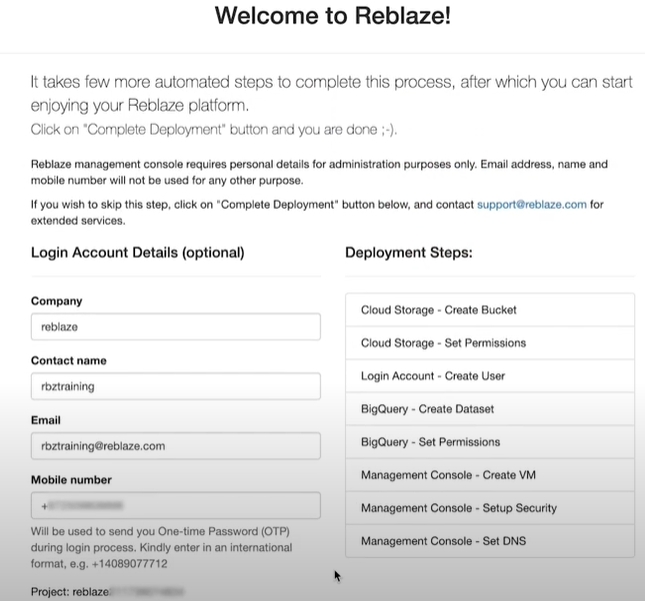Select BigQuery - Set Permissions step
Screen dimensions: 645x601
pos(490,442)
